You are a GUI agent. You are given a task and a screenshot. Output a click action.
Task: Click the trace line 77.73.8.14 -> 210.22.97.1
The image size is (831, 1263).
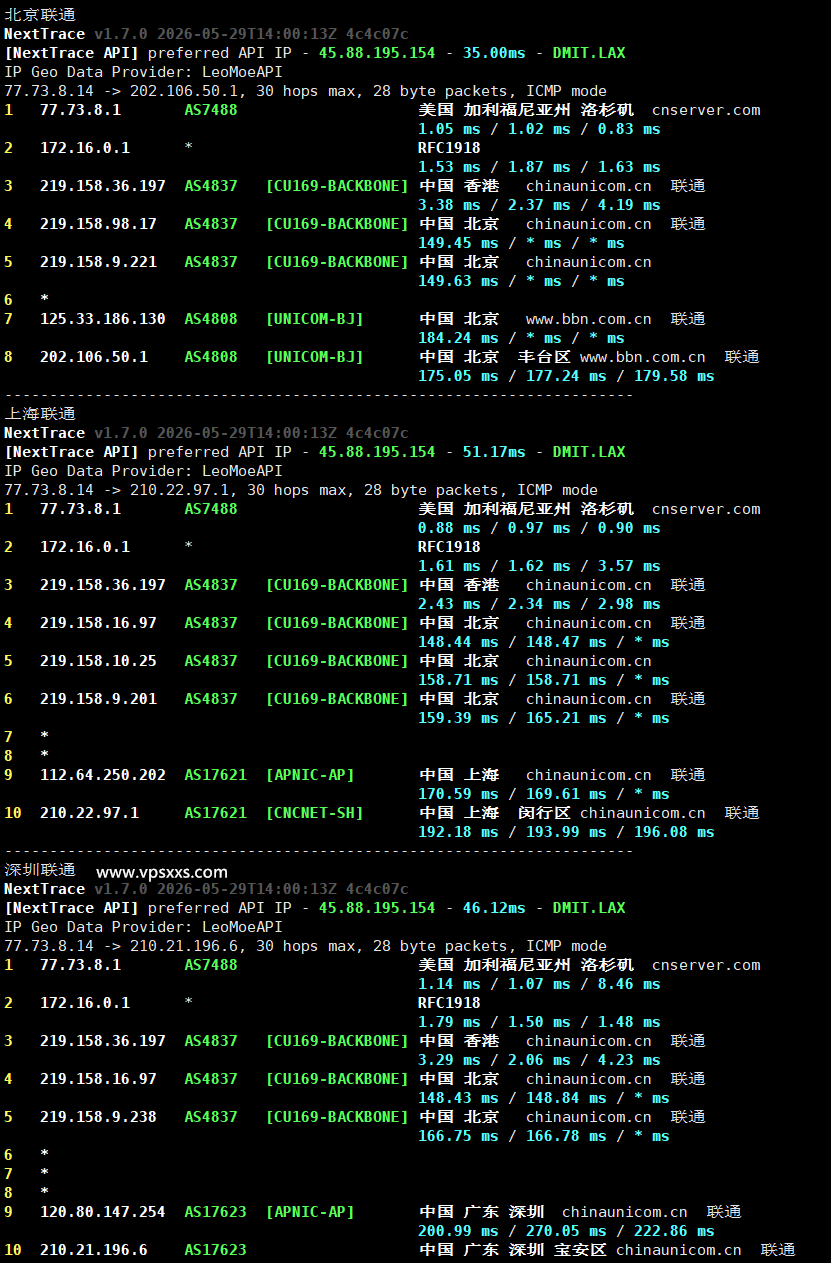coord(301,490)
